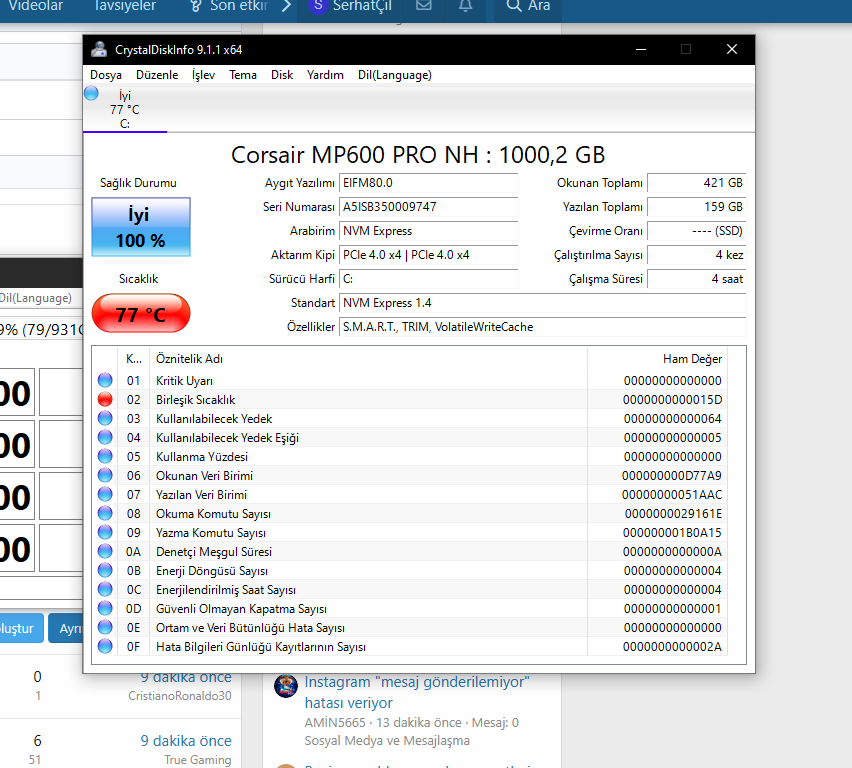Click status orb for Denetçi Meşgul Süresi
The width and height of the screenshot is (852, 768).
point(105,551)
